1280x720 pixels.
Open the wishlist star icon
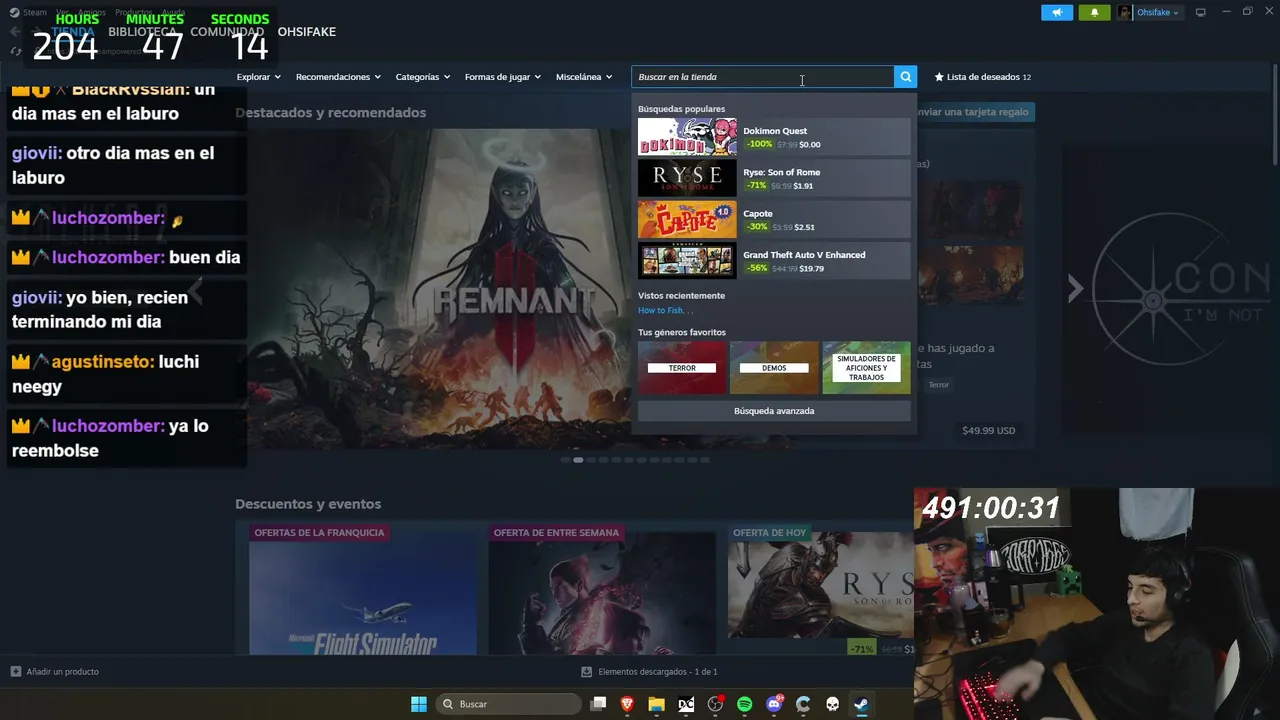point(939,77)
